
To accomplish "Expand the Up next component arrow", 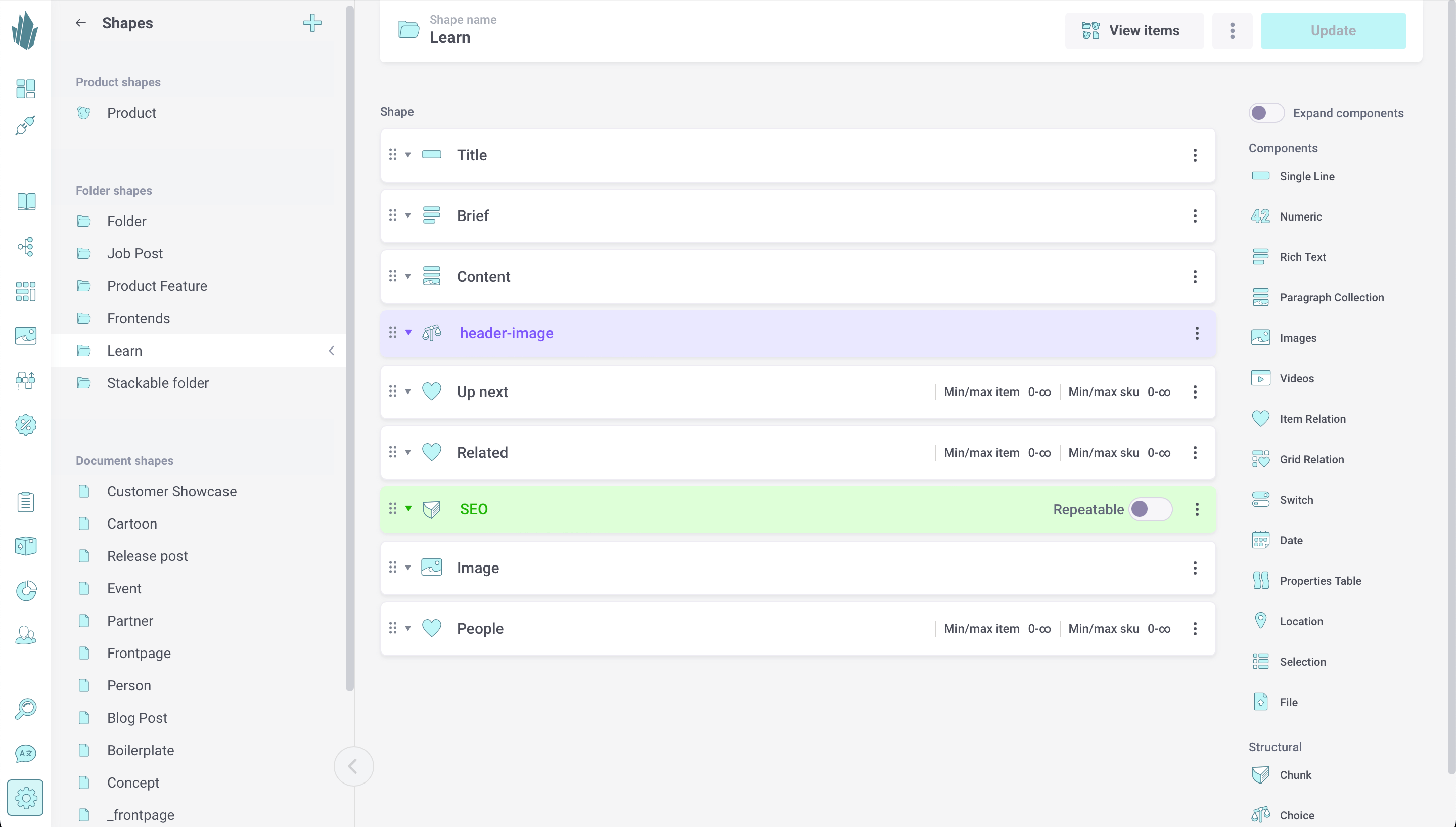I will [407, 392].
